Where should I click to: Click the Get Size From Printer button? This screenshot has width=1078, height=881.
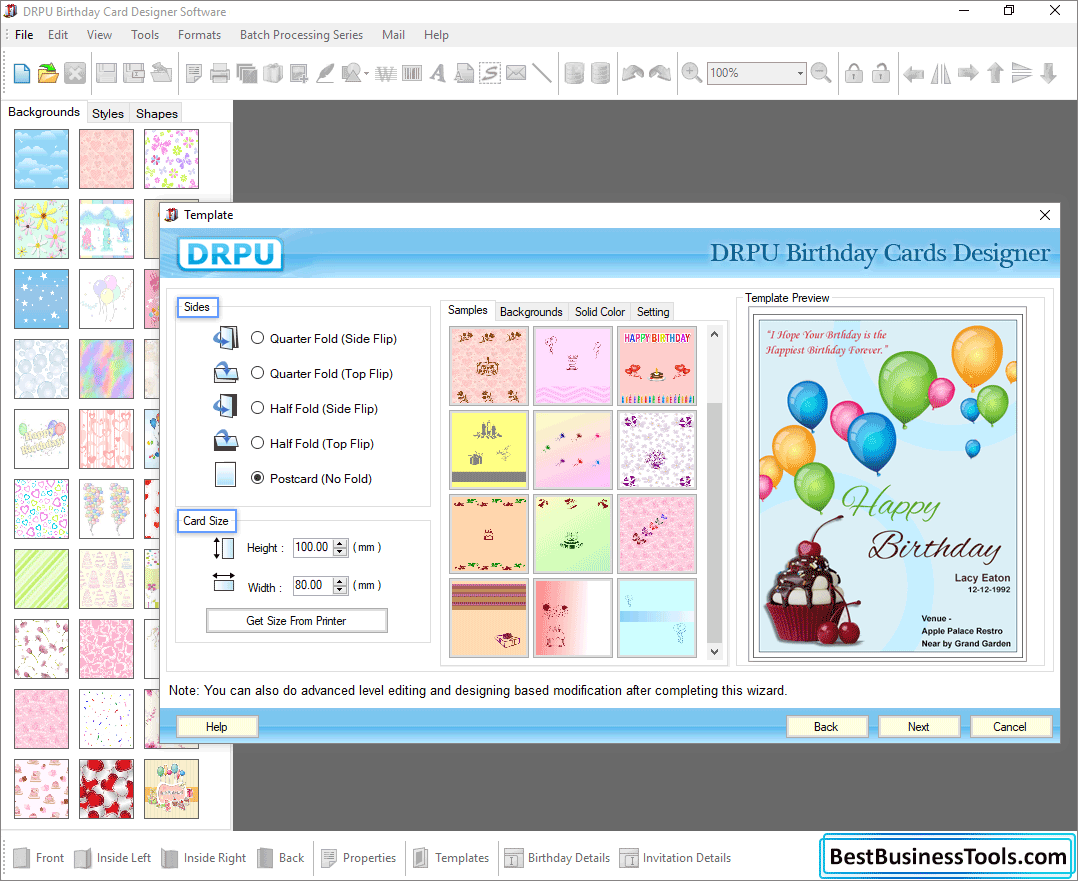point(296,621)
